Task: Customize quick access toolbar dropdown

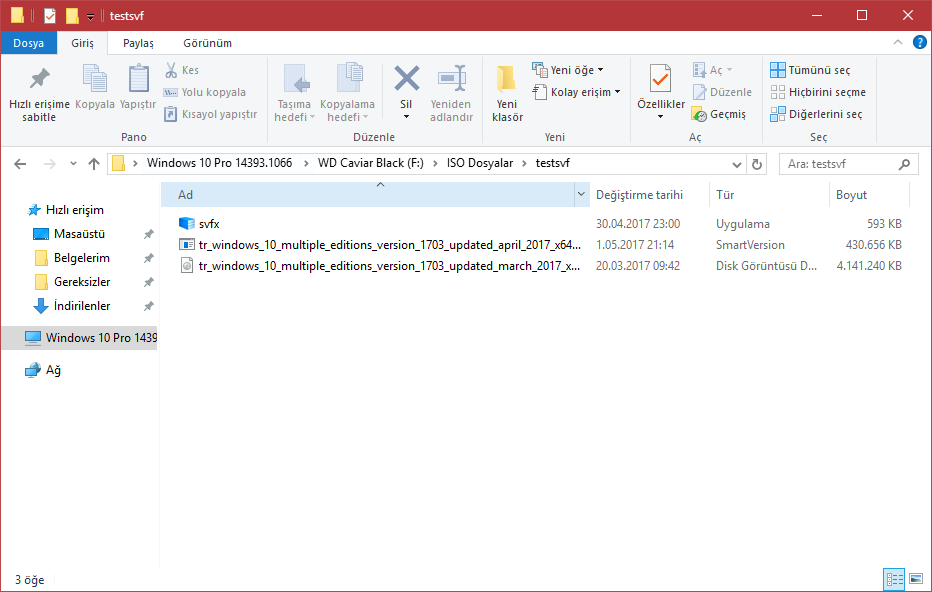Action: pos(90,17)
